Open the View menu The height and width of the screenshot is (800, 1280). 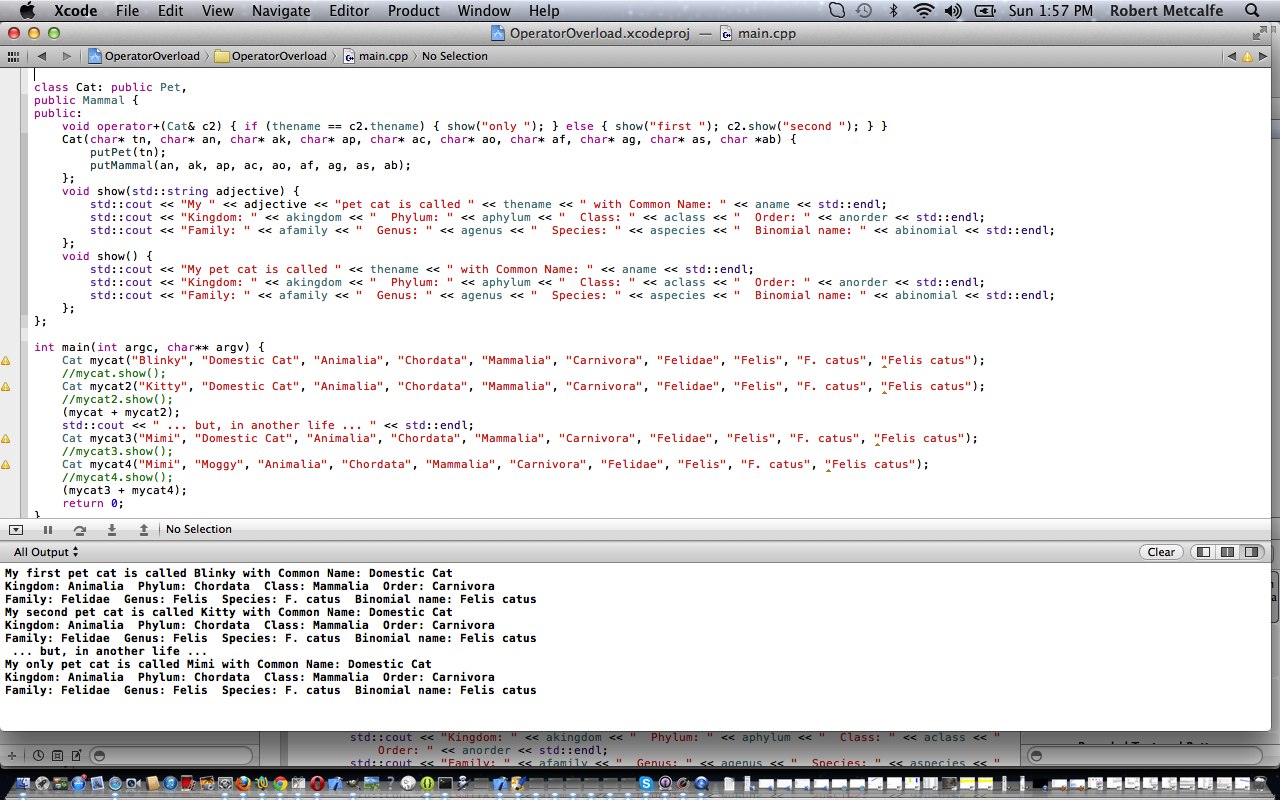pos(218,11)
